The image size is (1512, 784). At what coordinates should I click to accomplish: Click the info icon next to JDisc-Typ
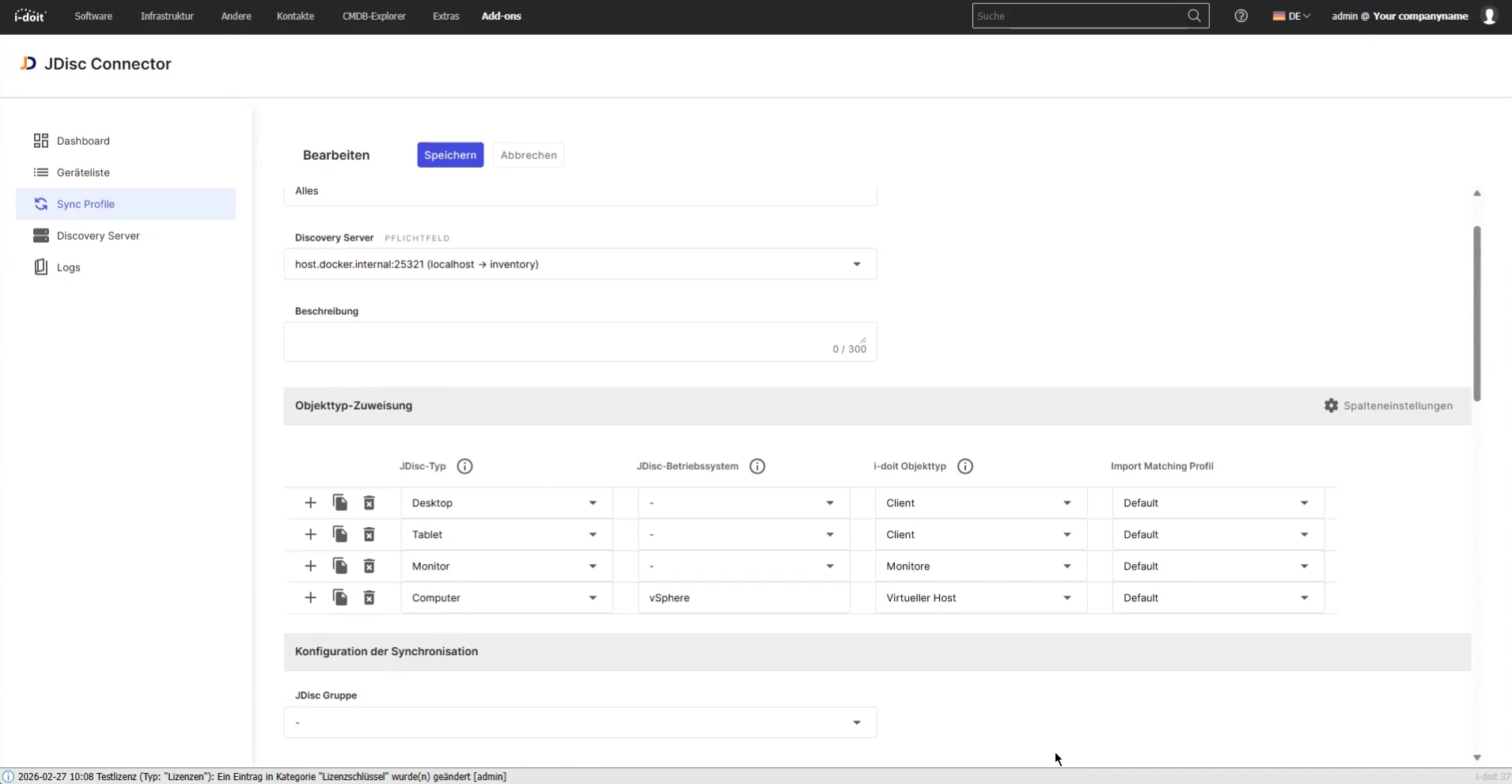coord(464,466)
